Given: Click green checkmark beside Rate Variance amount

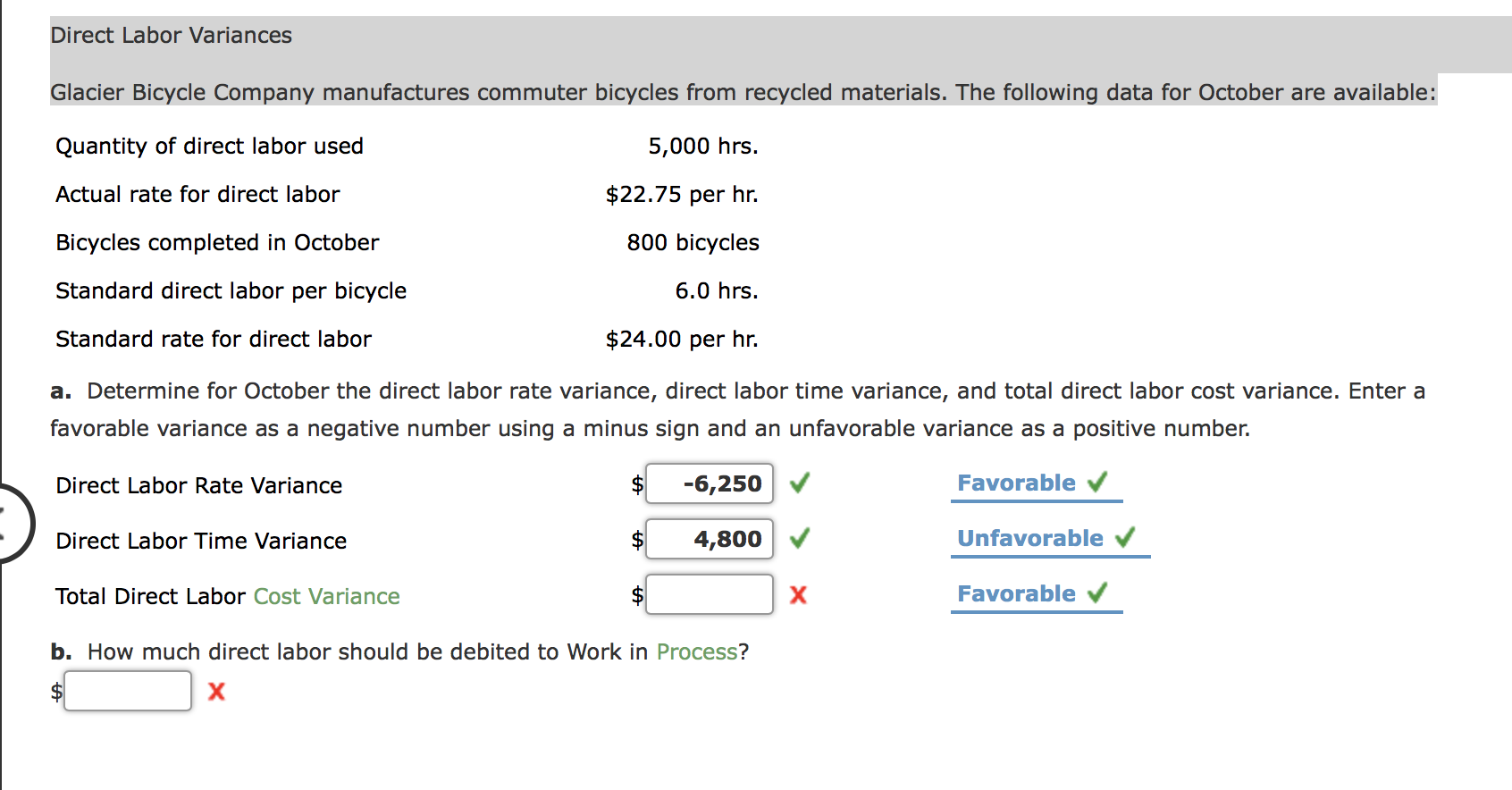Looking at the screenshot, I should point(800,483).
